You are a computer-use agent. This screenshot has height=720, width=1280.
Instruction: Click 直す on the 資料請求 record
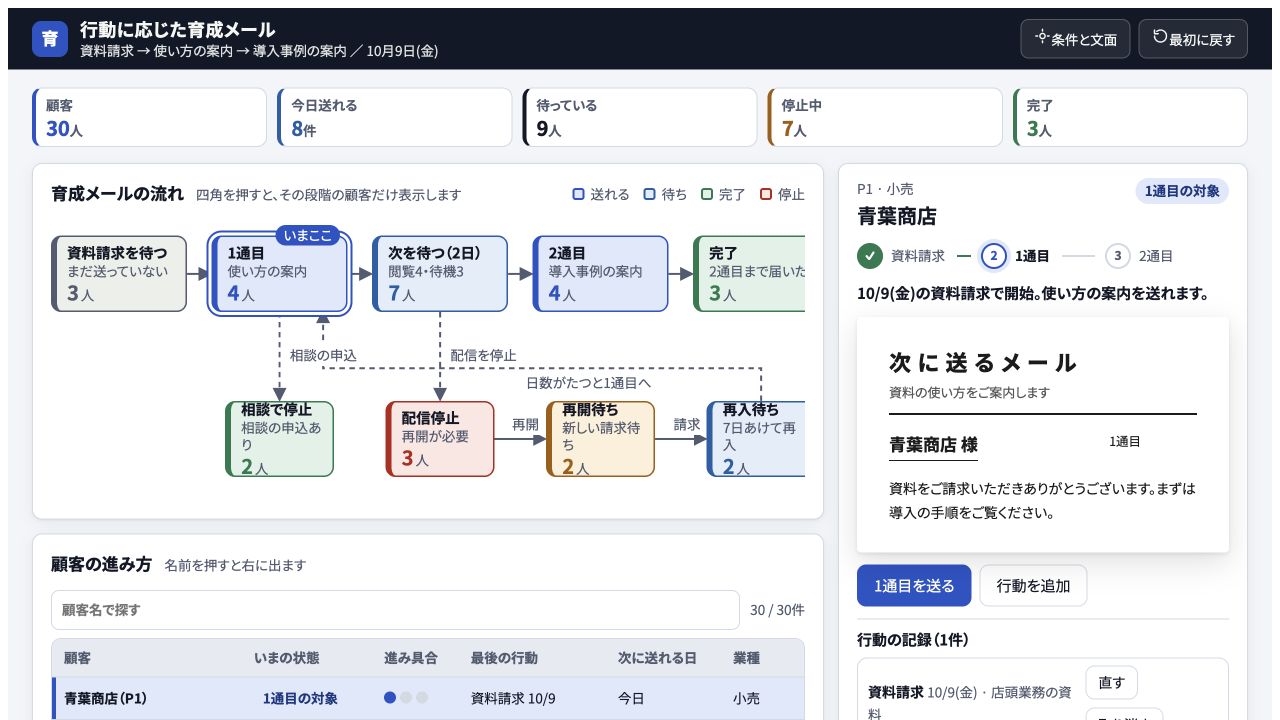coord(1111,683)
